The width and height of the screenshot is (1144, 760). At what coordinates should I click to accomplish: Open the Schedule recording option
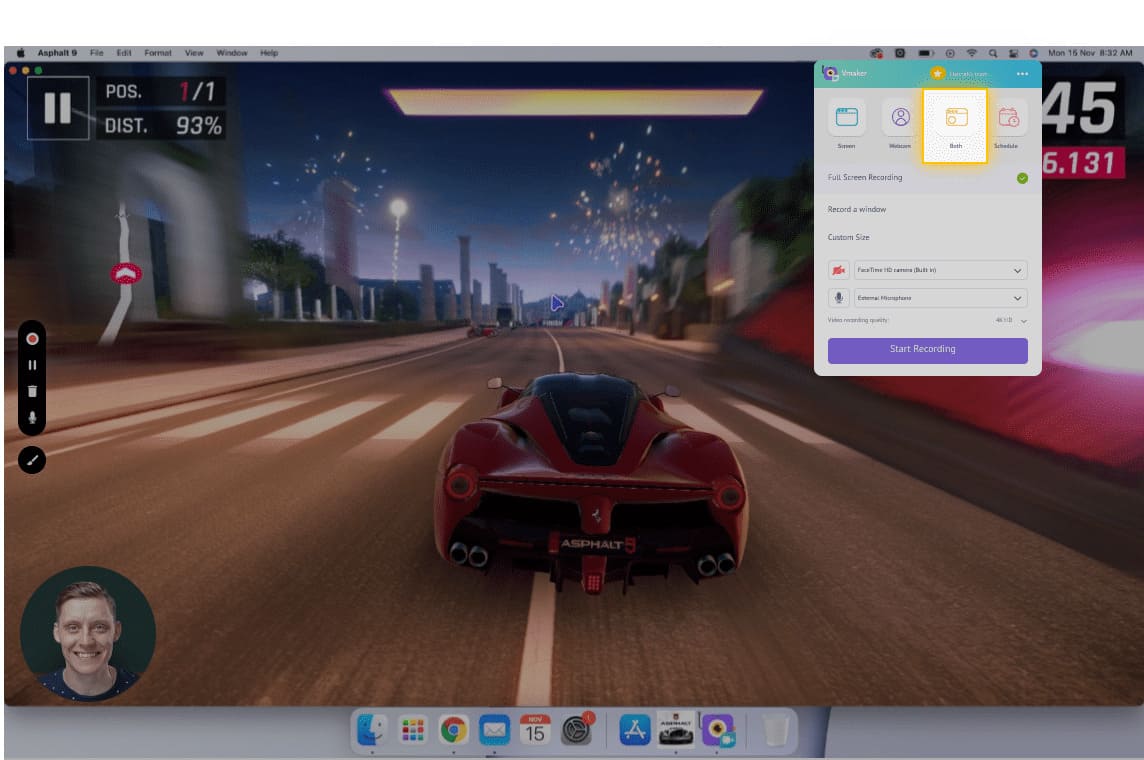pos(1008,120)
